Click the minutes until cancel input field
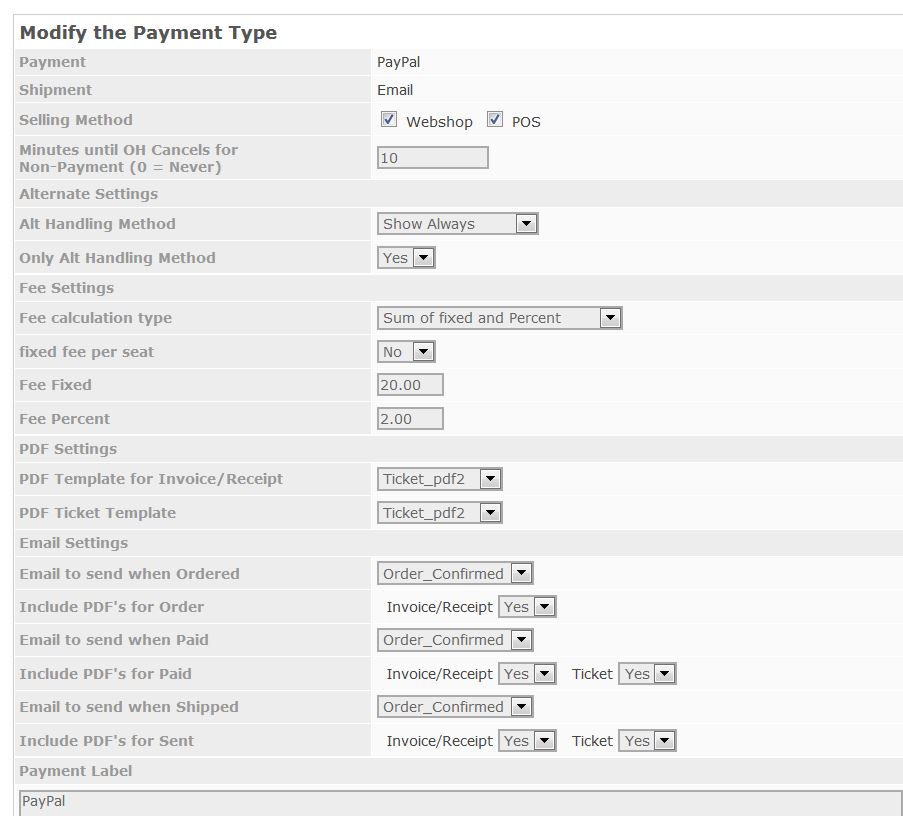 coord(432,158)
